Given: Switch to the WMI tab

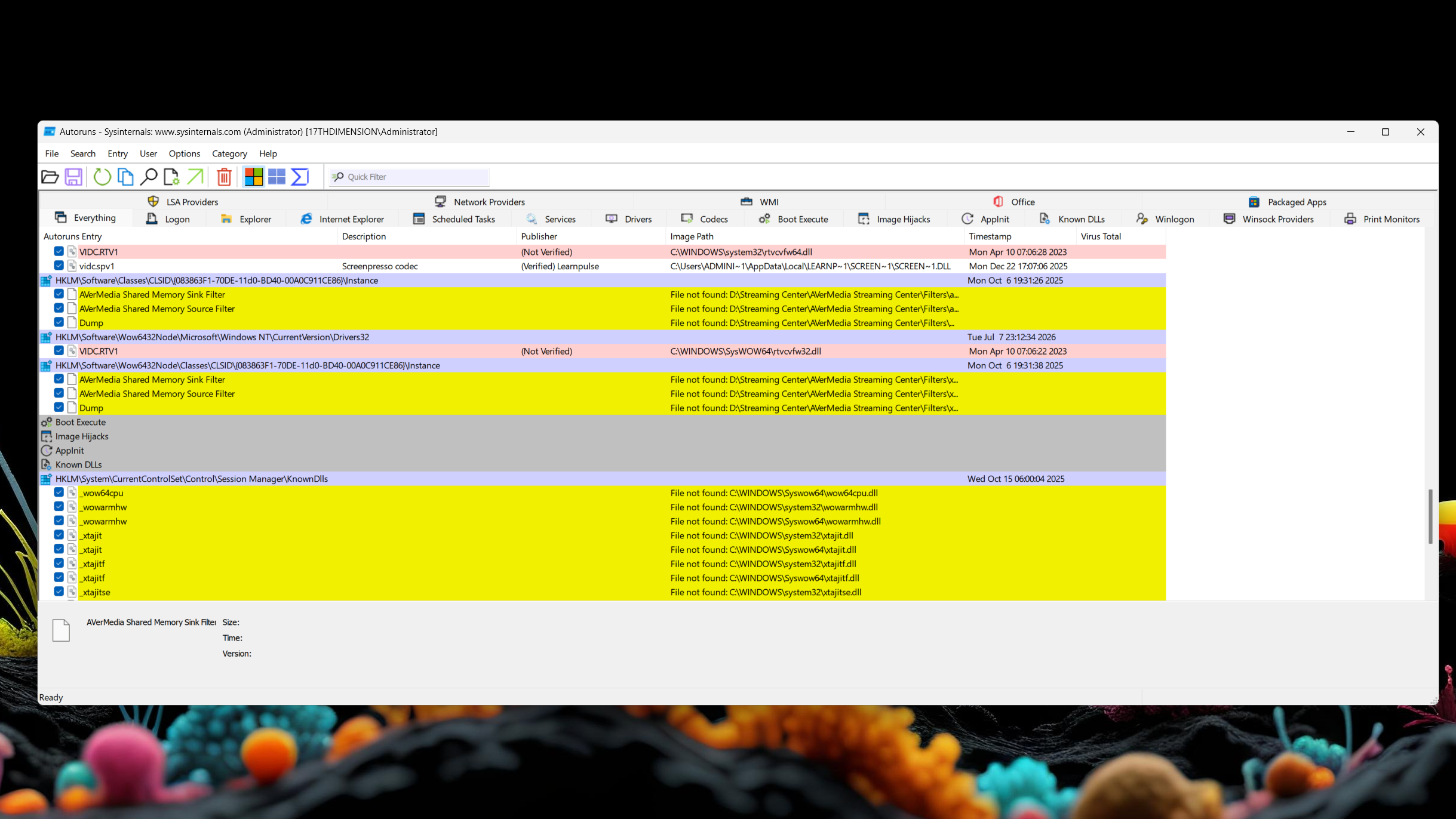Looking at the screenshot, I should pyautogui.click(x=760, y=202).
